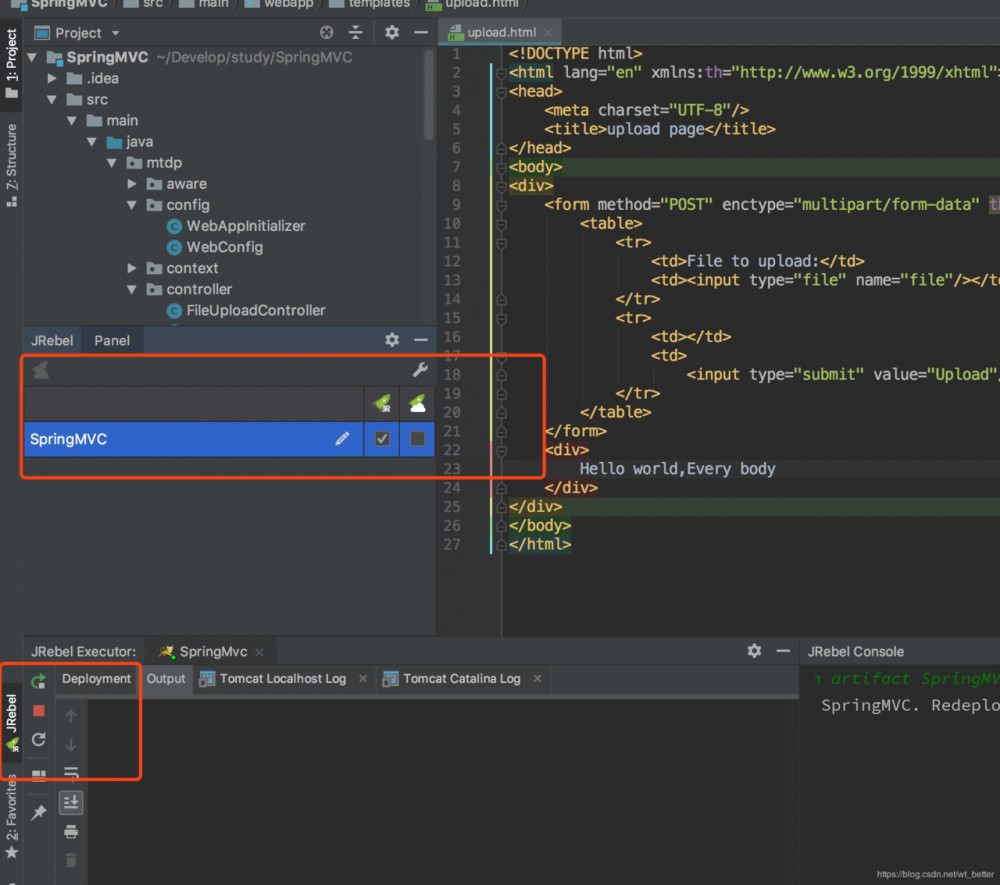Click the pencil edit icon on SpringMVC row

[342, 438]
